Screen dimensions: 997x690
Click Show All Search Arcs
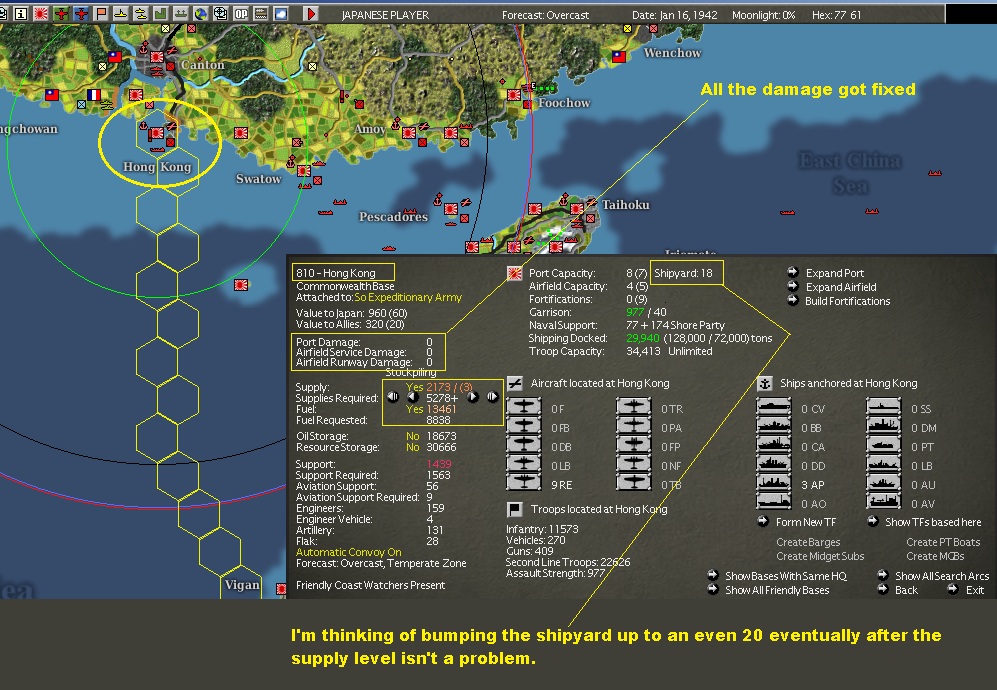point(933,576)
